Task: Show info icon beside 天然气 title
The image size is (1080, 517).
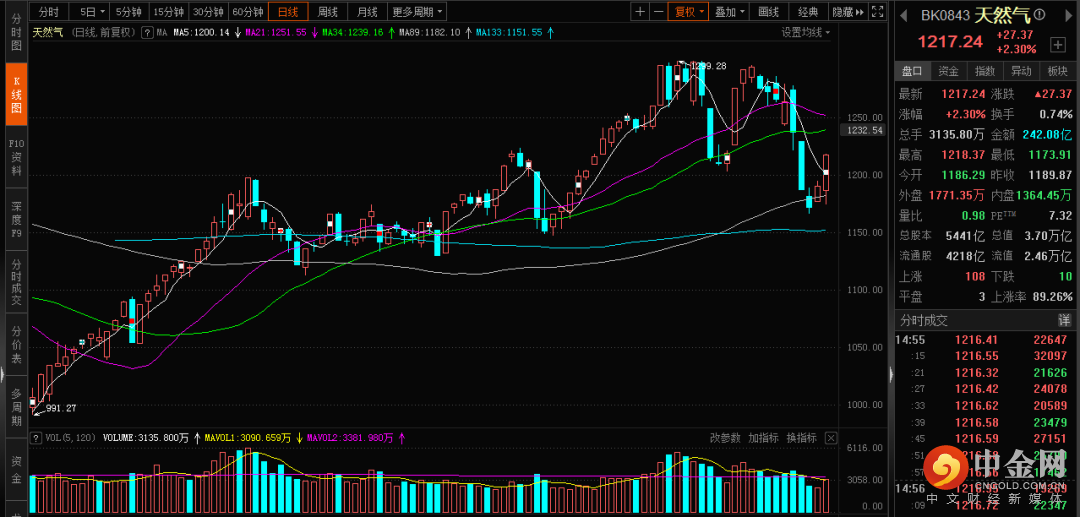Action: click(x=1039, y=14)
